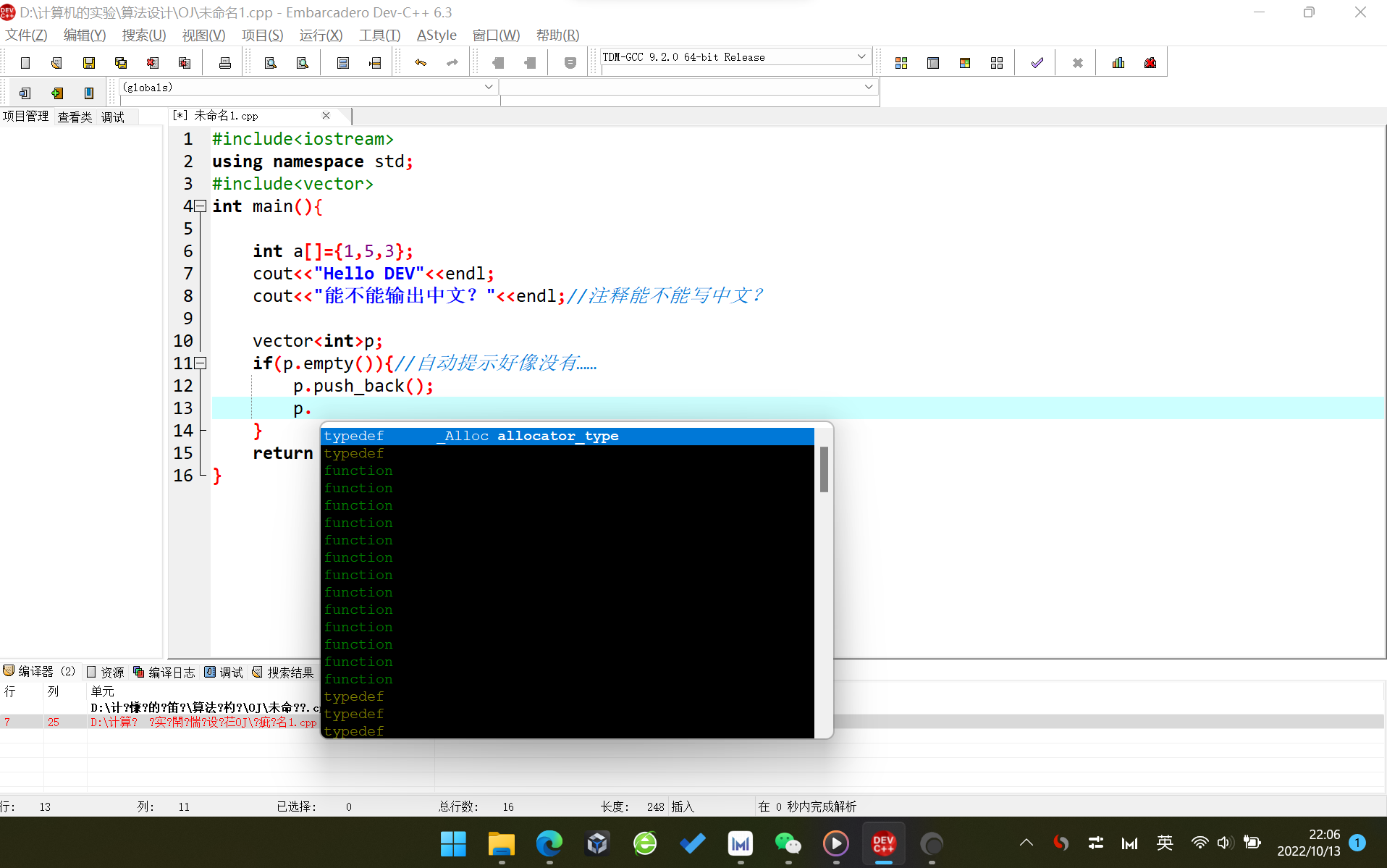Open the TDM-GCC compiler set dropdown
The image size is (1387, 868).
(x=861, y=56)
